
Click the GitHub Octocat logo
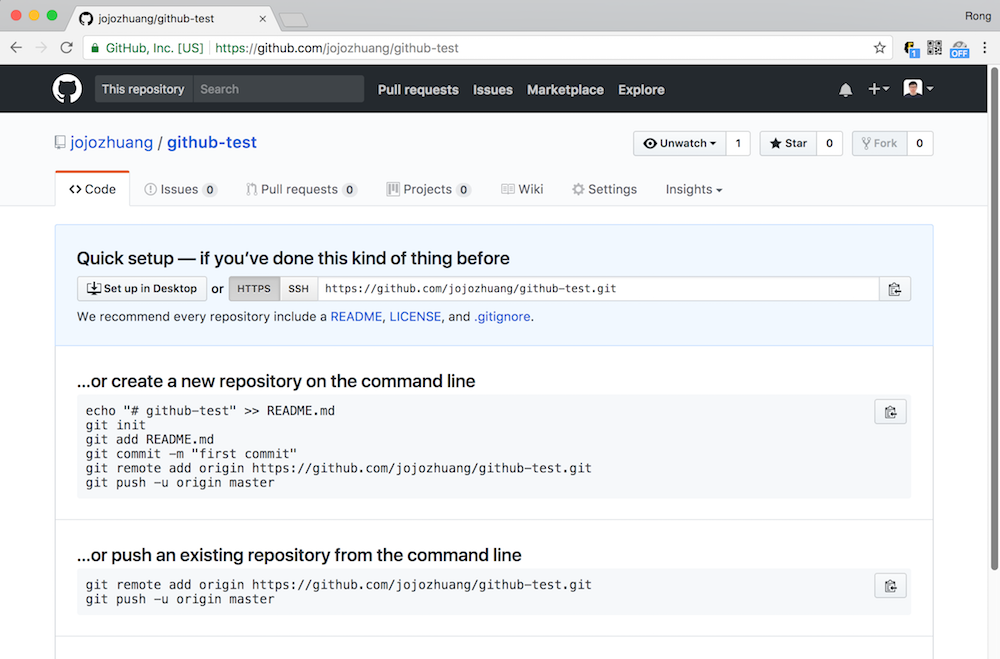(66, 88)
